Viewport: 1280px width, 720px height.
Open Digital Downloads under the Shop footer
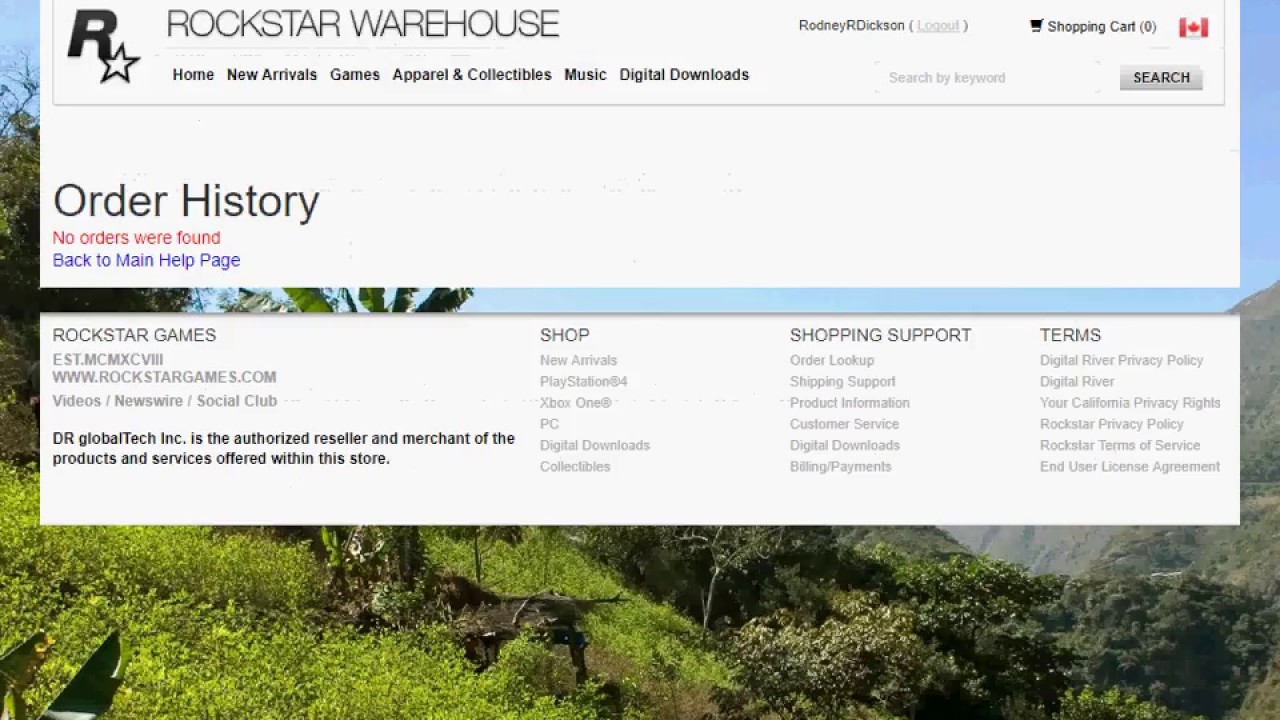coord(594,445)
